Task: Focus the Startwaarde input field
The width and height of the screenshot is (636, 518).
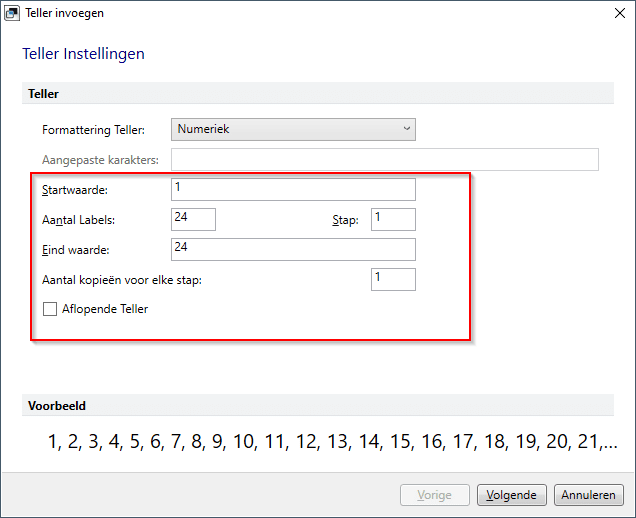Action: [x=293, y=189]
